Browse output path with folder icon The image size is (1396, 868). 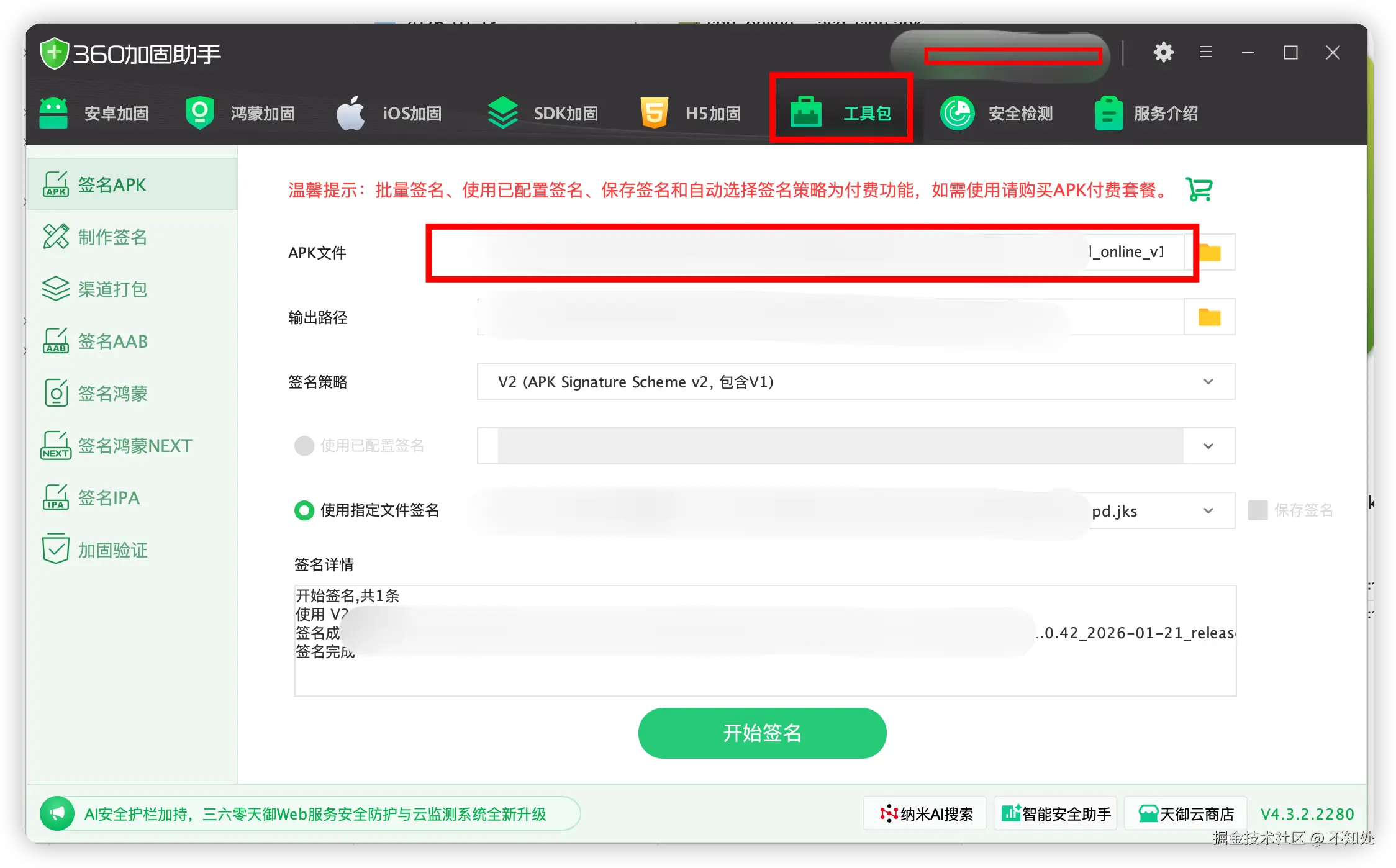pyautogui.click(x=1209, y=317)
